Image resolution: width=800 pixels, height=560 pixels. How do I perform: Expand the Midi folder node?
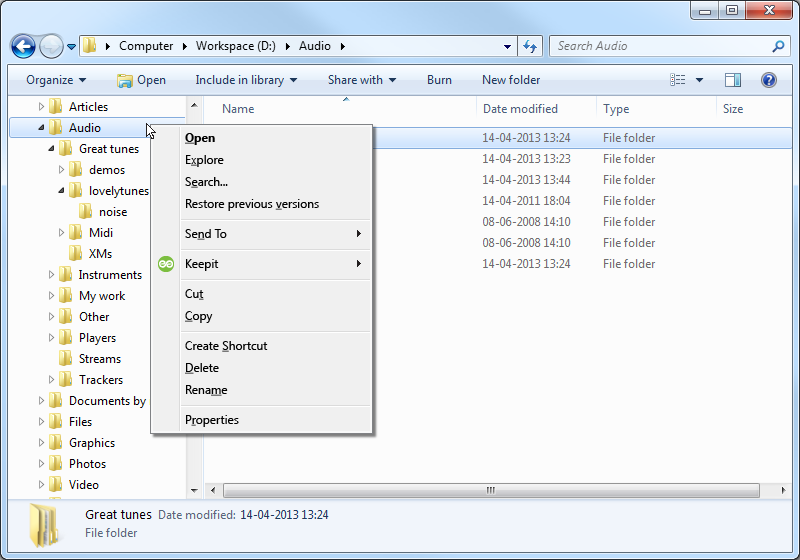[x=61, y=233]
